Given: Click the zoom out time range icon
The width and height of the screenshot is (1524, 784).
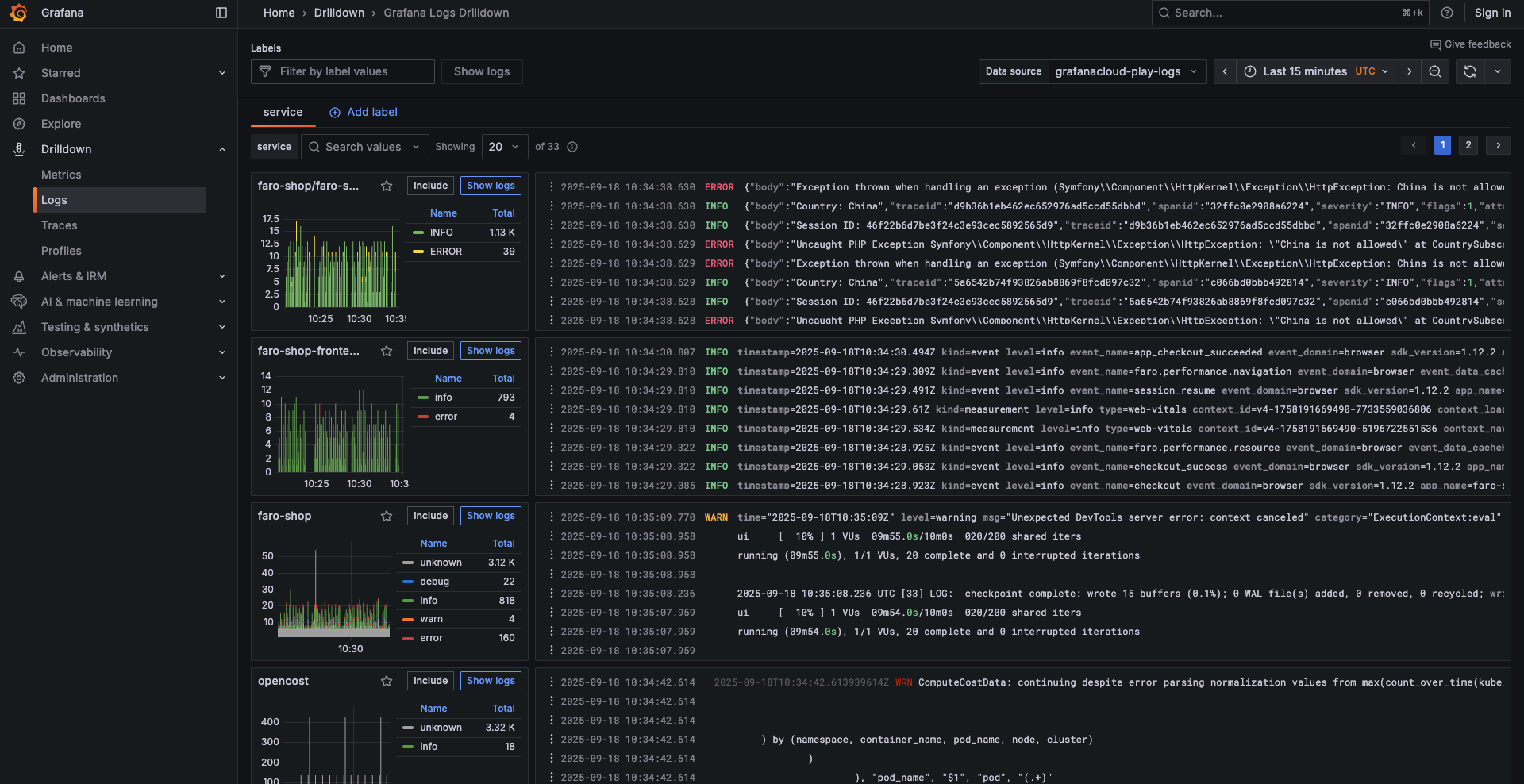Looking at the screenshot, I should pyautogui.click(x=1435, y=71).
